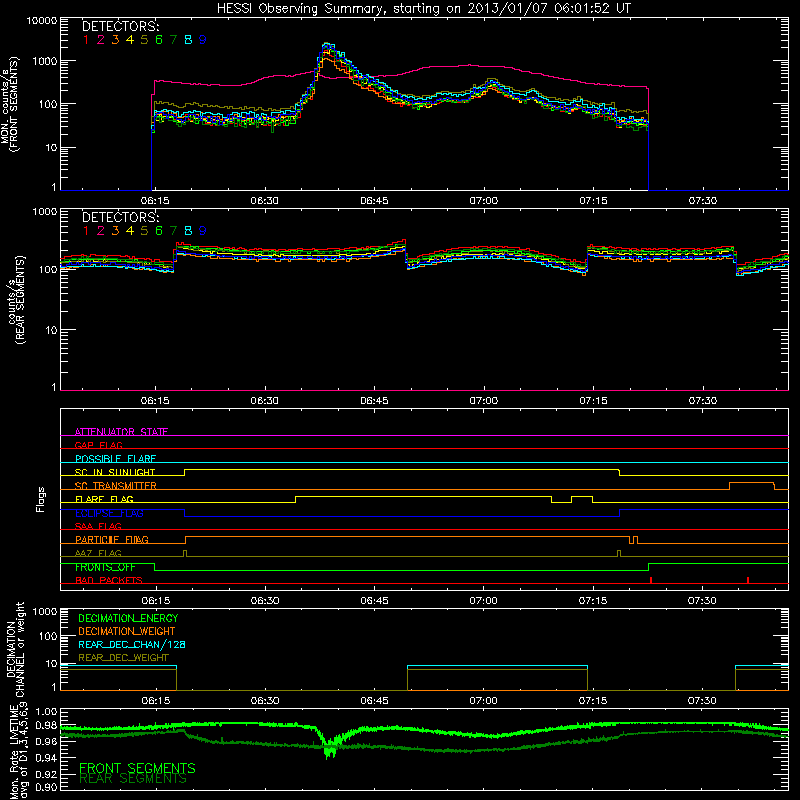Click the 'REAR SEGMENTS' livetime legend label

(x=133, y=779)
